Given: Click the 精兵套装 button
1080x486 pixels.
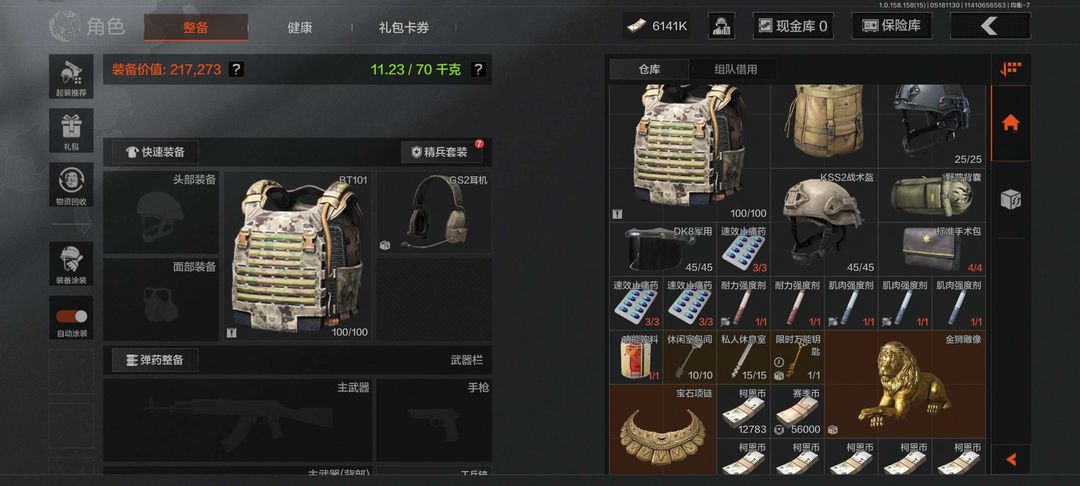Looking at the screenshot, I should [x=442, y=152].
